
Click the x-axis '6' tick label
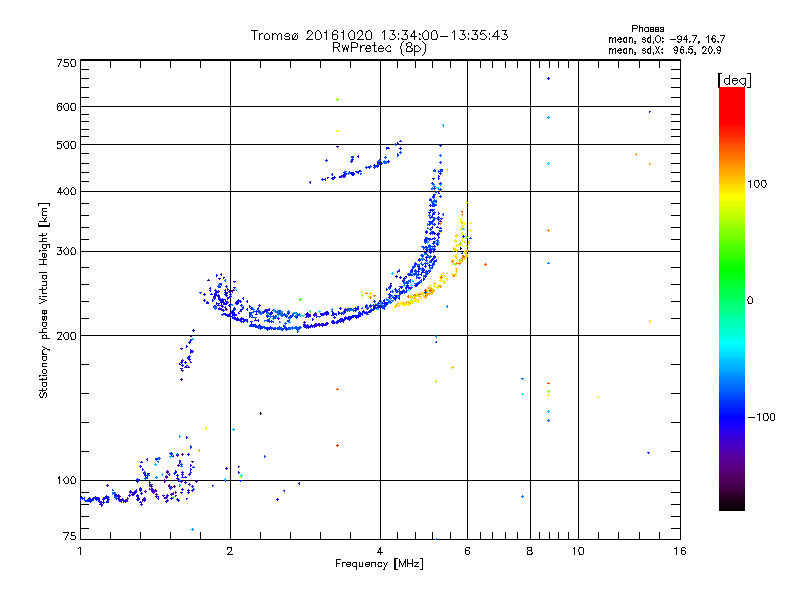tap(467, 551)
